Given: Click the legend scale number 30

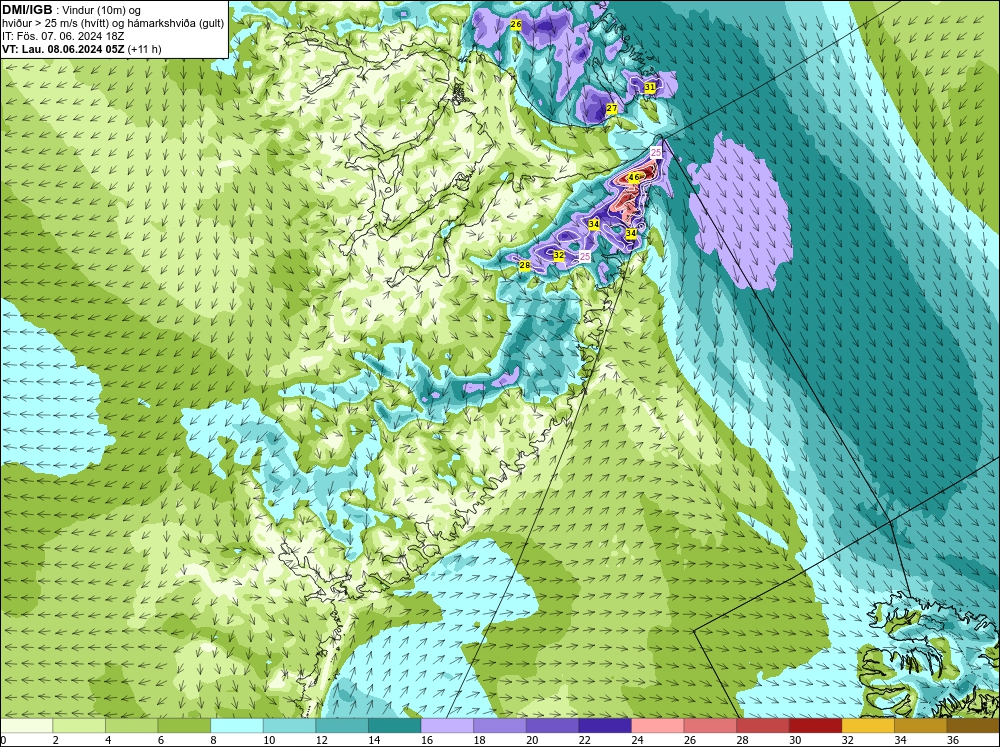Looking at the screenshot, I should pyautogui.click(x=795, y=740).
